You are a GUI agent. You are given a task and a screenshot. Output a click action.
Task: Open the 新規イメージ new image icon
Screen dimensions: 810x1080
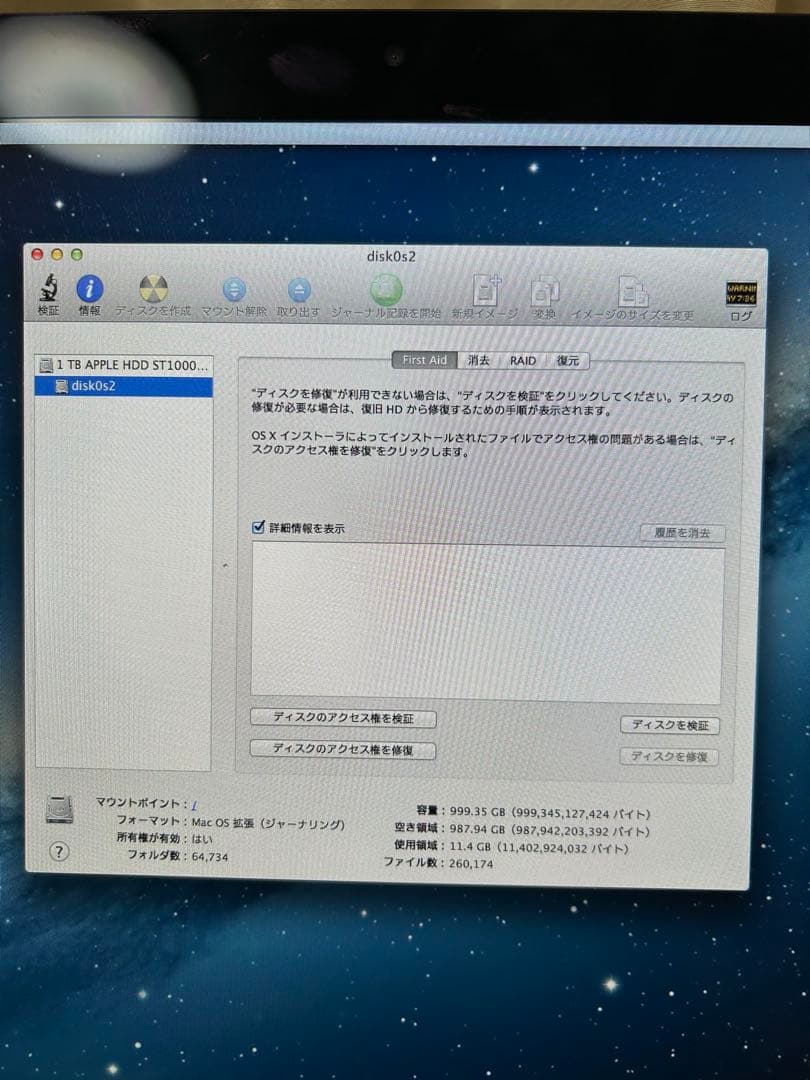coord(487,292)
